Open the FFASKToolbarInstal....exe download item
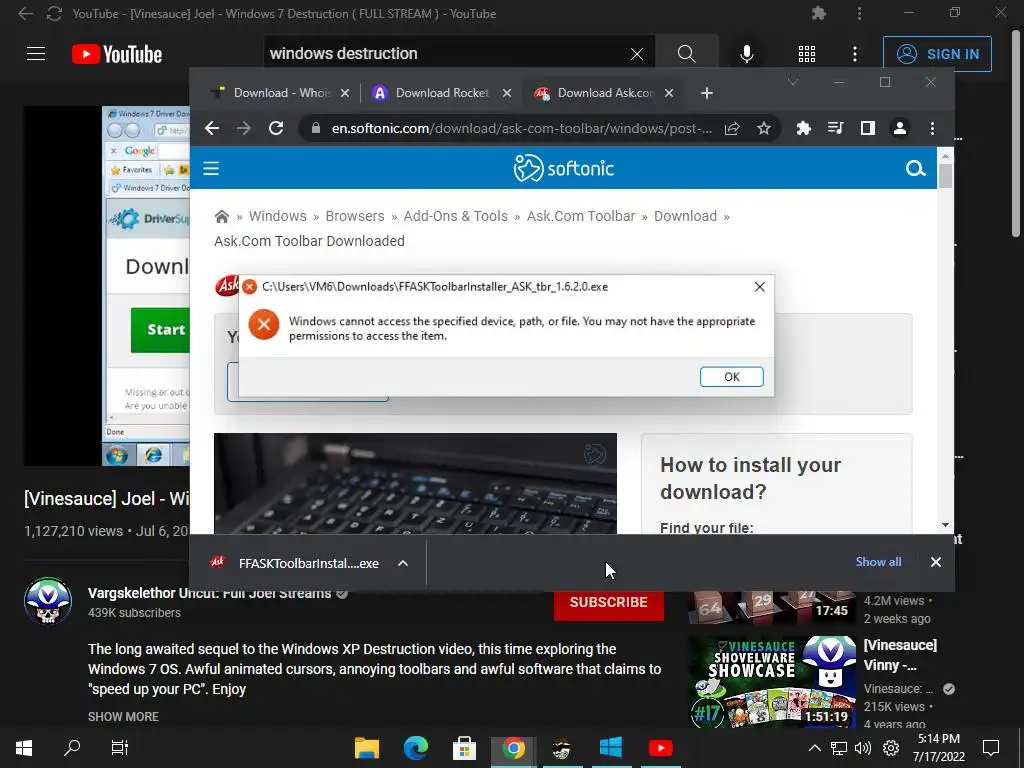The width and height of the screenshot is (1024, 768). 297,563
